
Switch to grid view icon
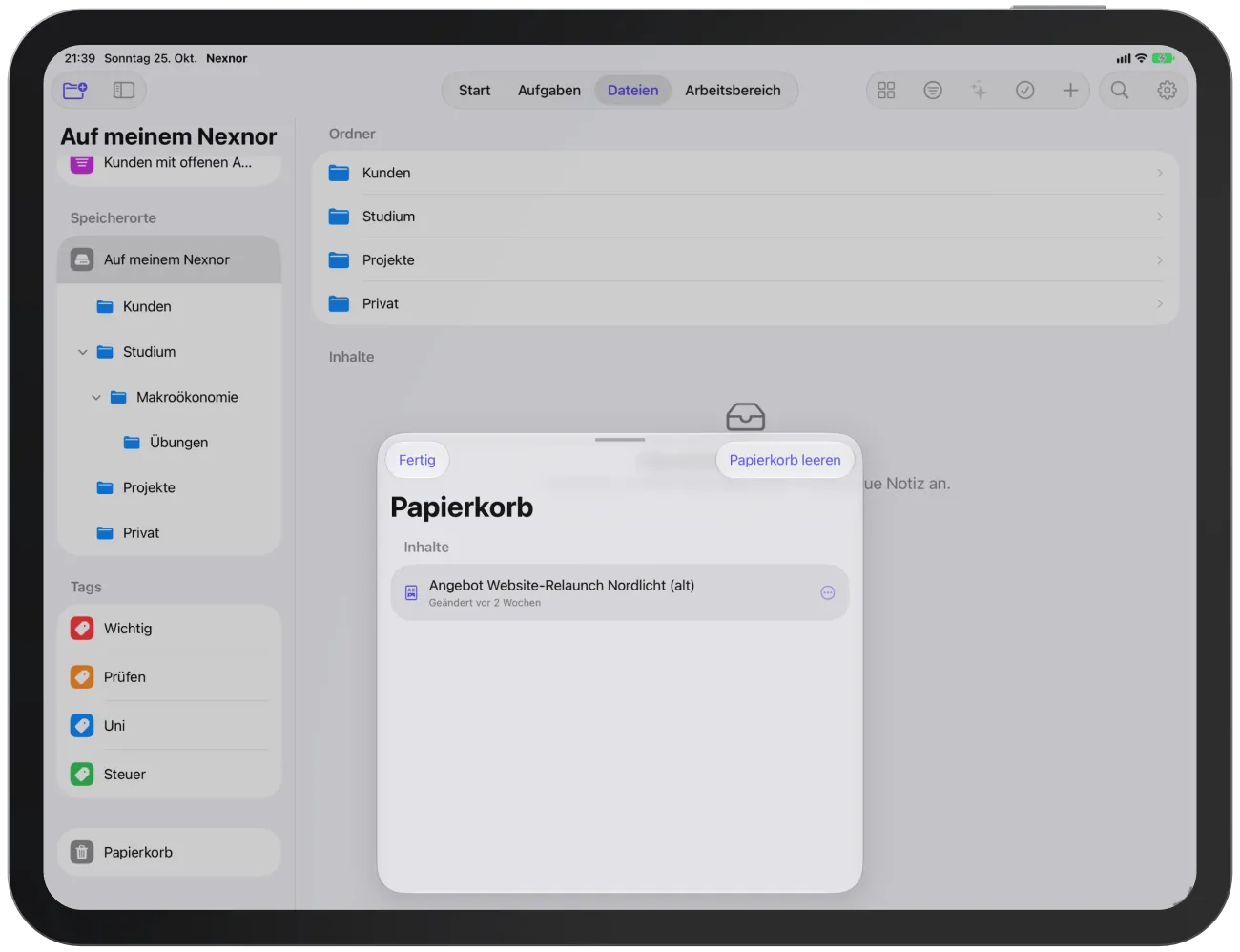click(x=886, y=91)
